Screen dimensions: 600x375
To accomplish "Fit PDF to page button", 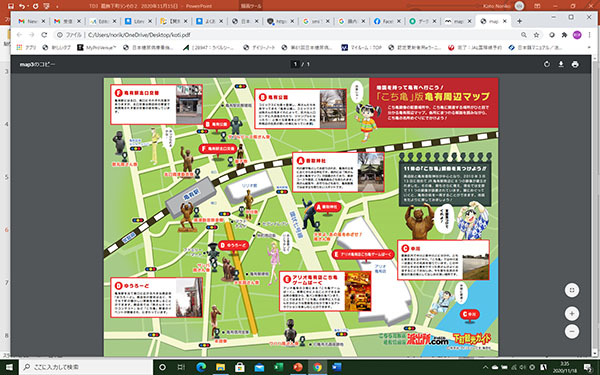I will (572, 290).
